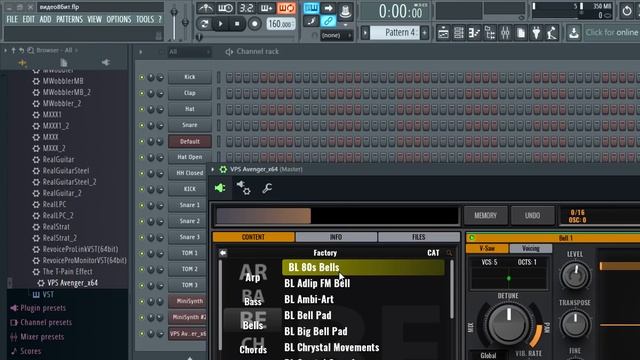Screen dimensions: 640x360
Task: Select preset BL Adlip FM Bell
Action: click(317, 283)
